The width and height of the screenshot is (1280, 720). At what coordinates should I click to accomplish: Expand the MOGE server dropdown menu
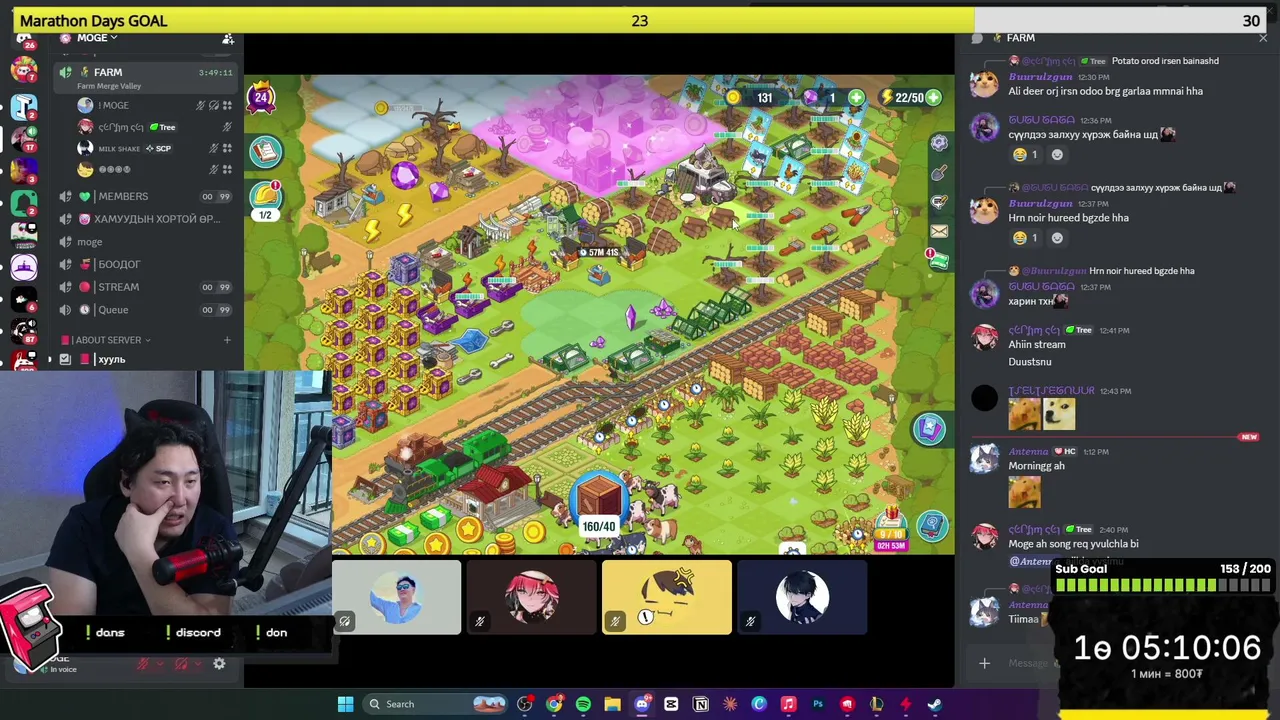click(x=97, y=38)
